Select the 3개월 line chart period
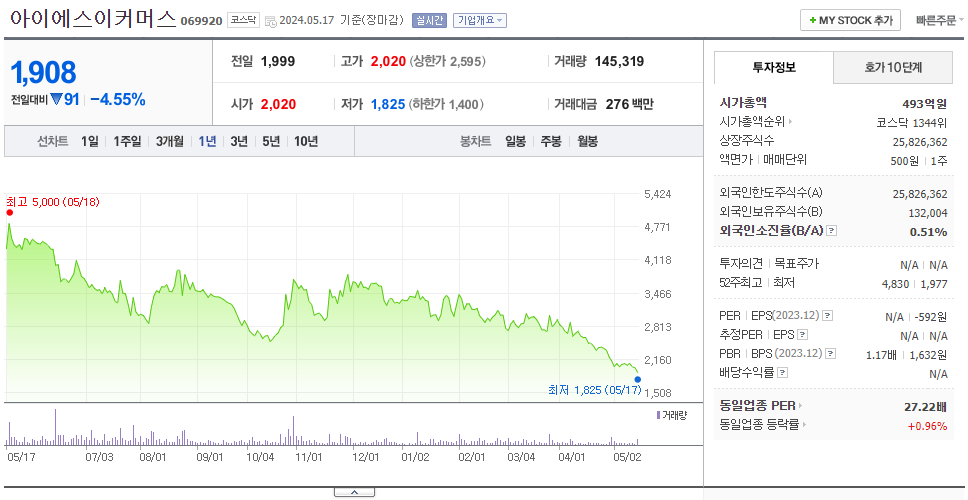The image size is (968, 500). [169, 141]
